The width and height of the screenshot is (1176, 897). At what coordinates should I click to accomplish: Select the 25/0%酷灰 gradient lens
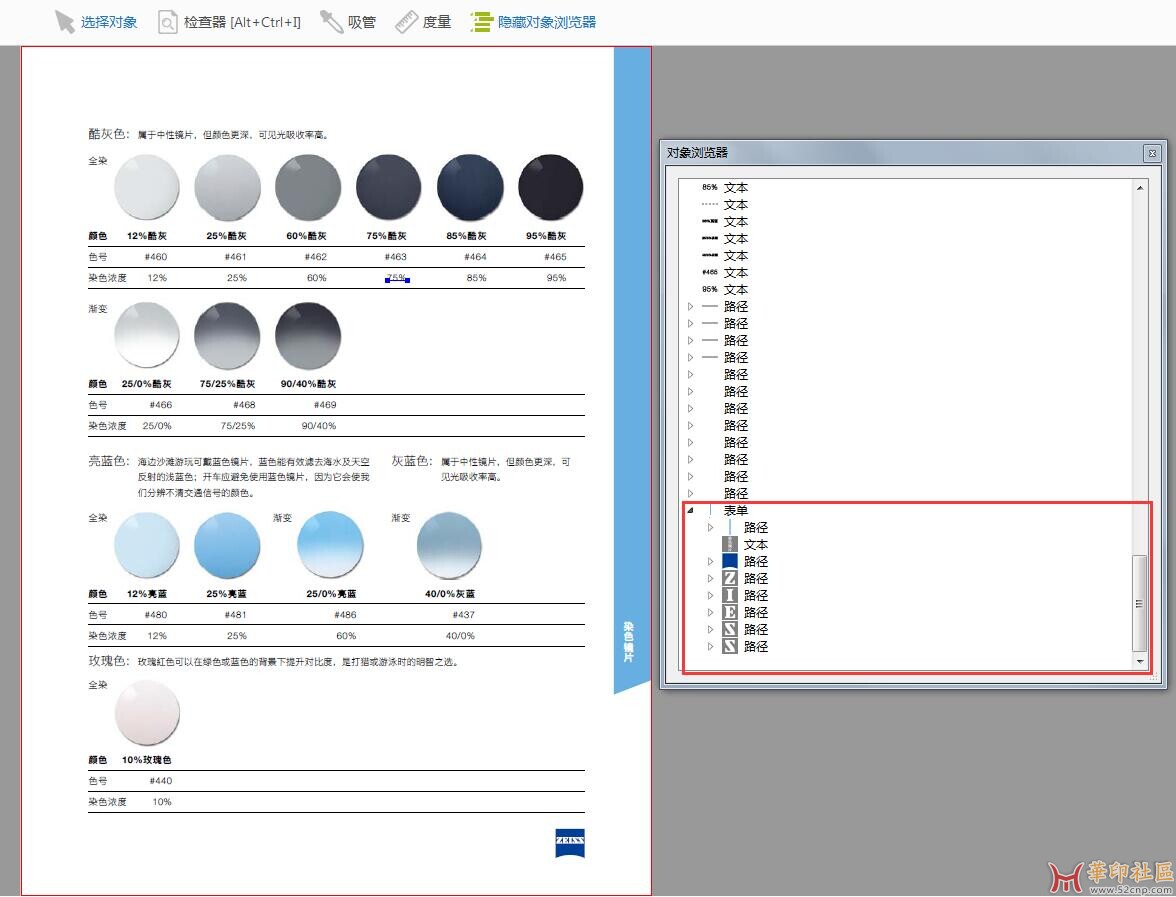pos(147,335)
